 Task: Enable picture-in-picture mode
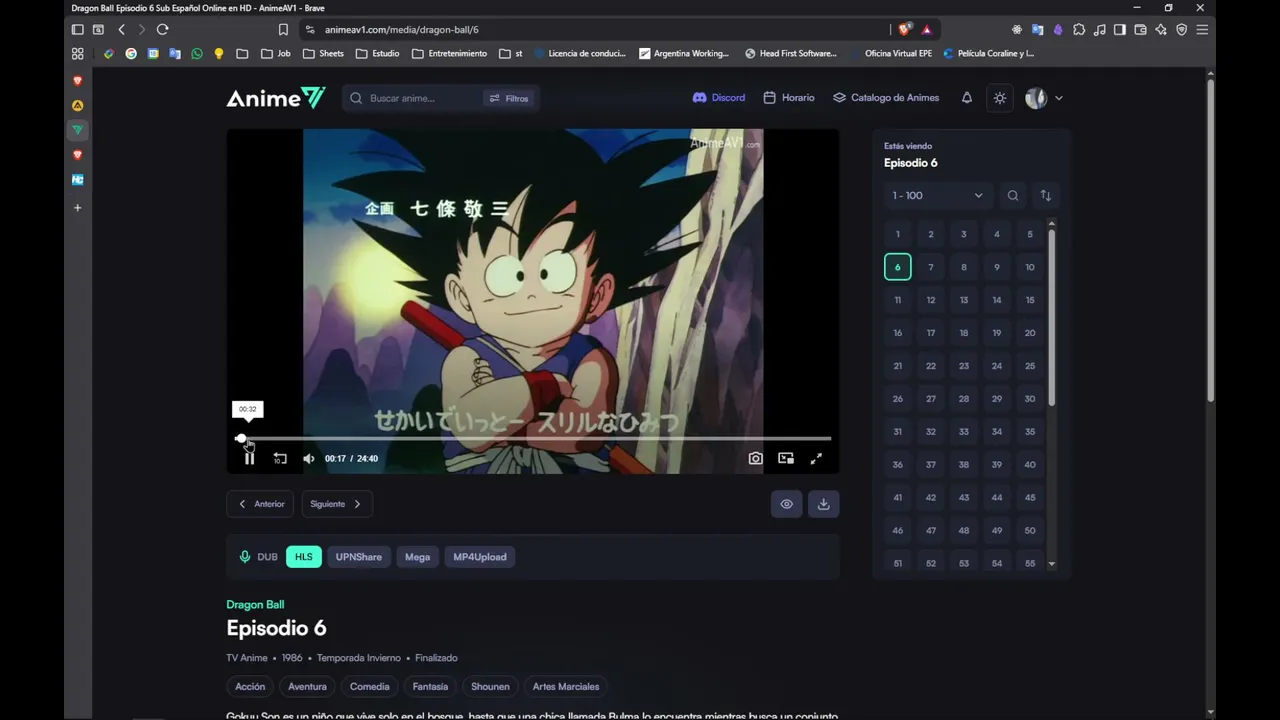point(786,458)
